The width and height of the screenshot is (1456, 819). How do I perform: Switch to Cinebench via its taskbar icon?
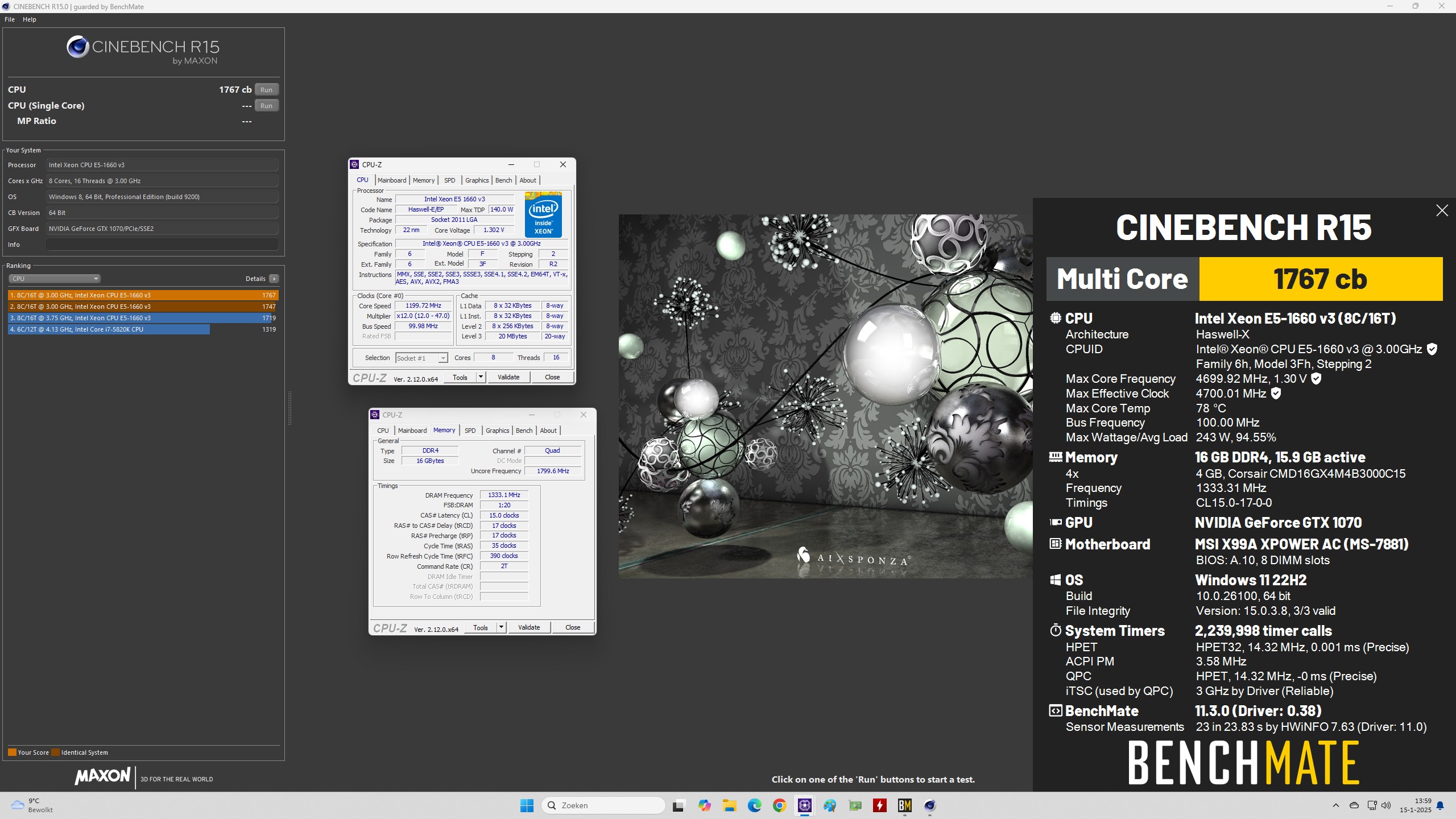click(930, 805)
